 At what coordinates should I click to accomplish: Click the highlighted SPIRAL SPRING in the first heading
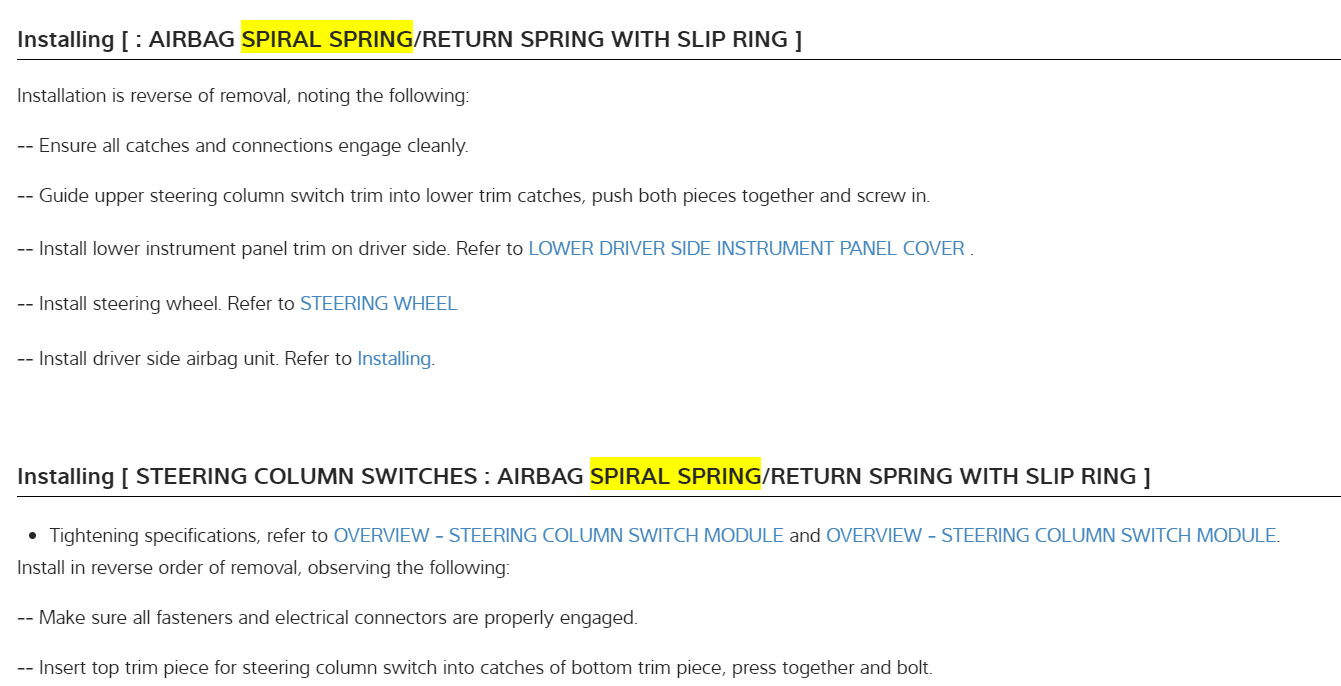coord(327,39)
